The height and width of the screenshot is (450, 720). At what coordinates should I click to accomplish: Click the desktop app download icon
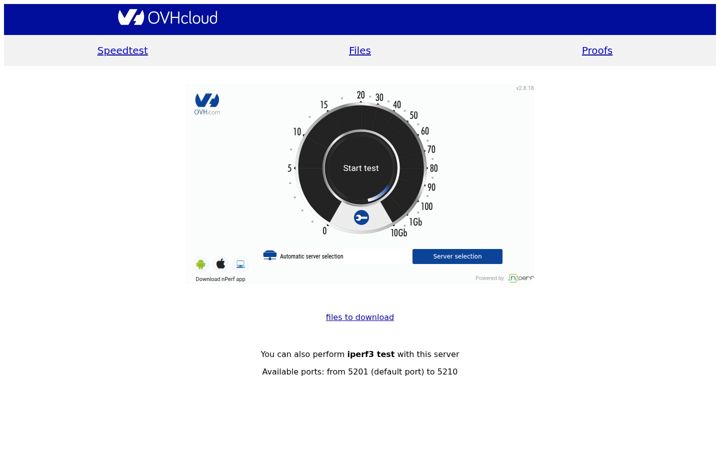(241, 264)
